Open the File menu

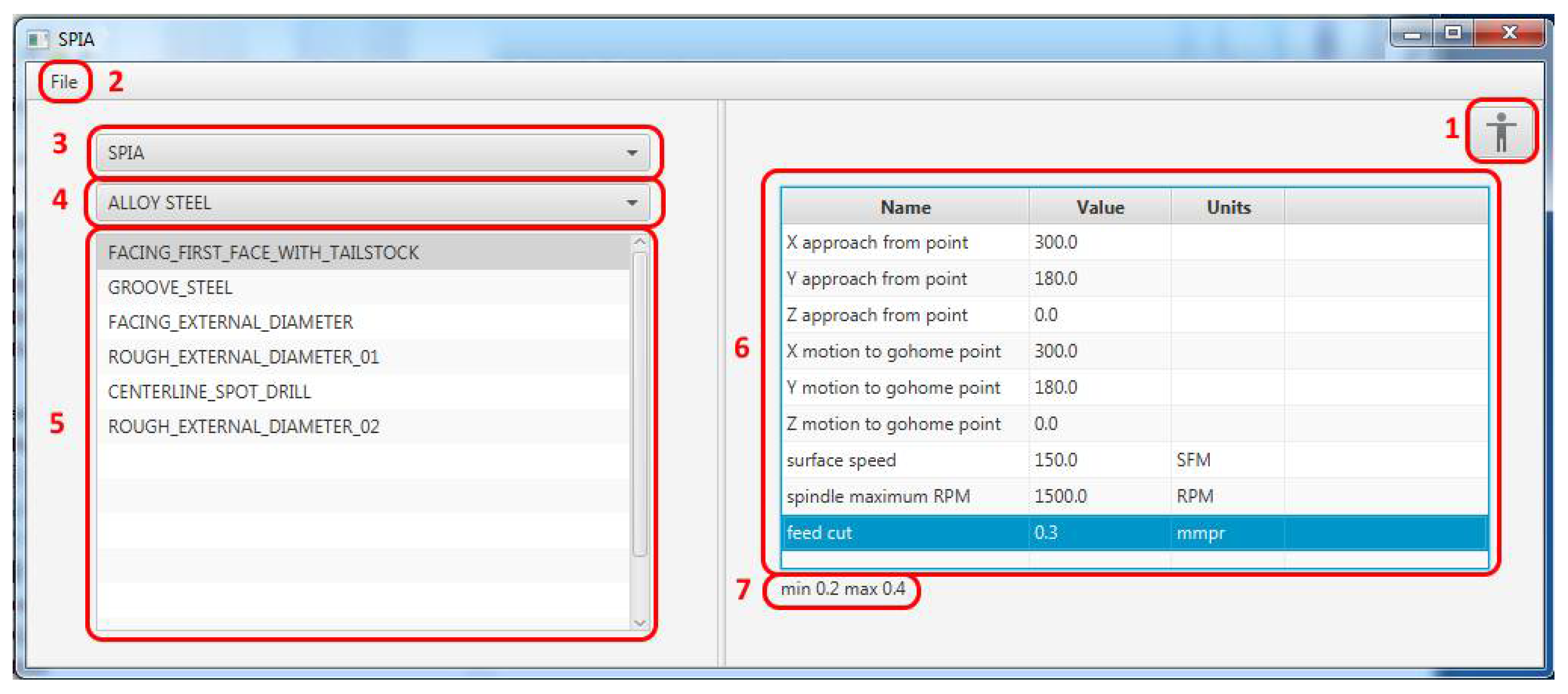[64, 81]
